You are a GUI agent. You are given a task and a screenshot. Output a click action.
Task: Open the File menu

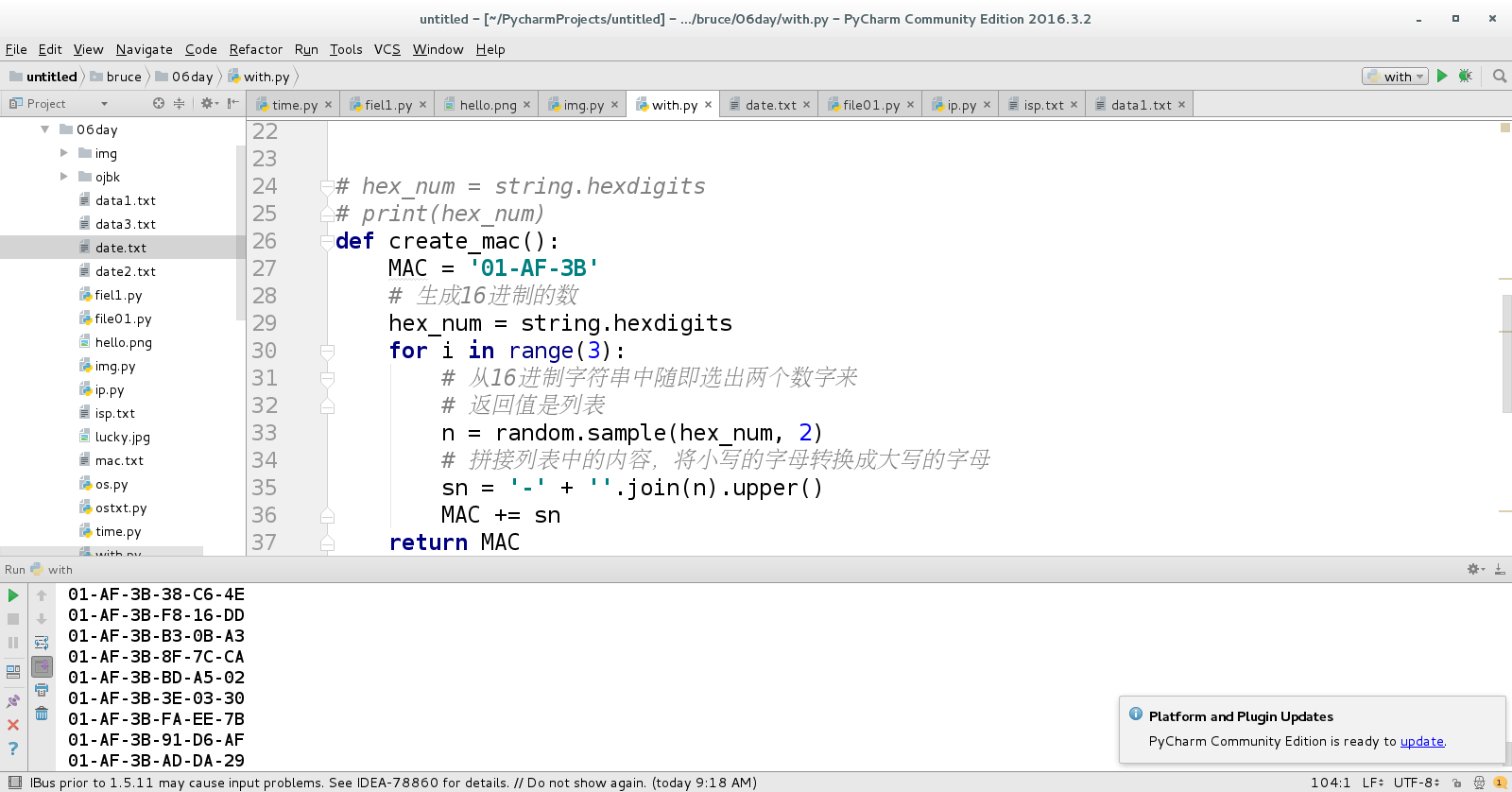16,49
